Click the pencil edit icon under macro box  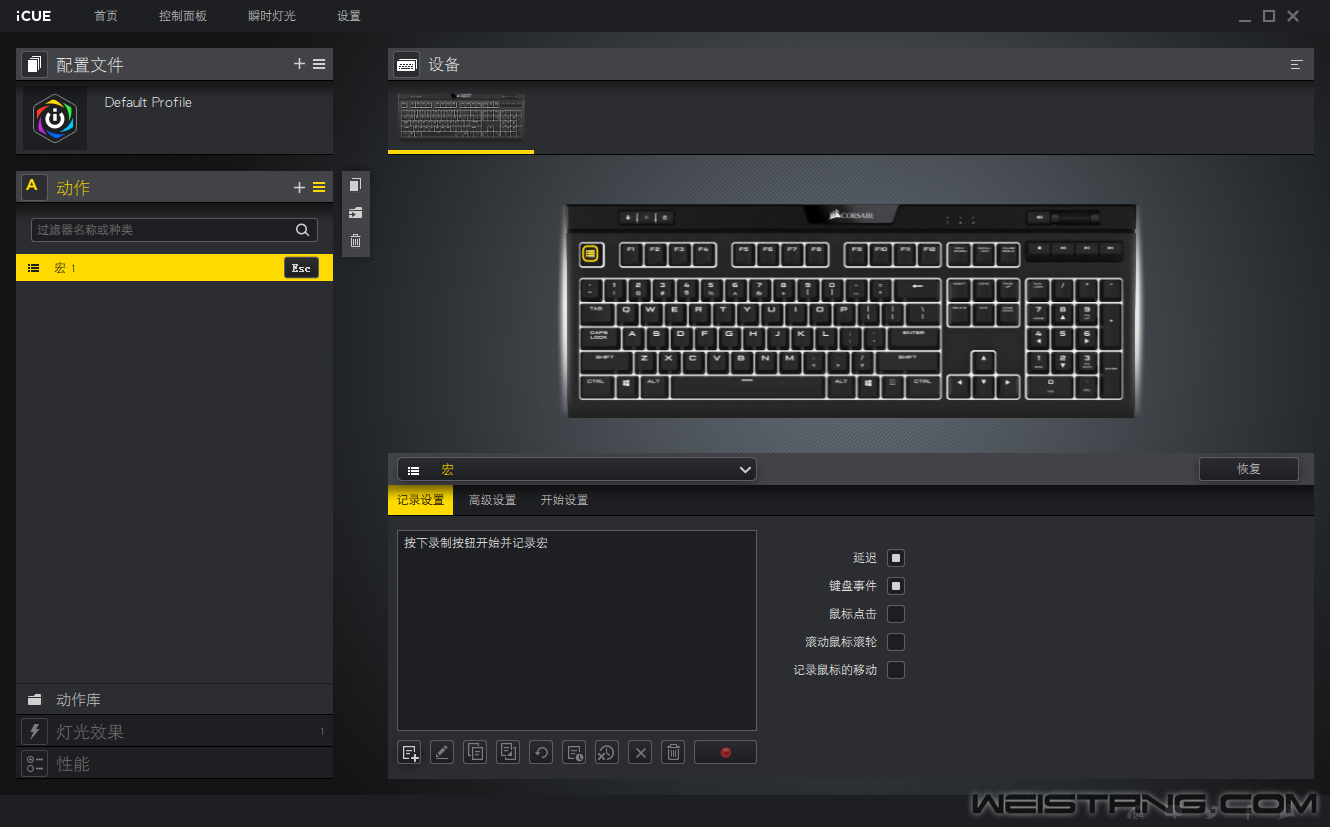point(442,752)
